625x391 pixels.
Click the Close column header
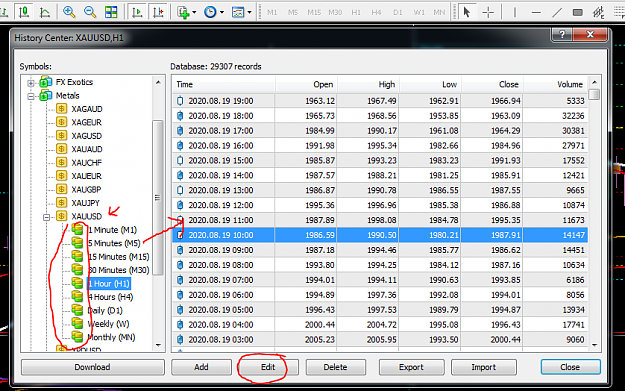[x=492, y=84]
